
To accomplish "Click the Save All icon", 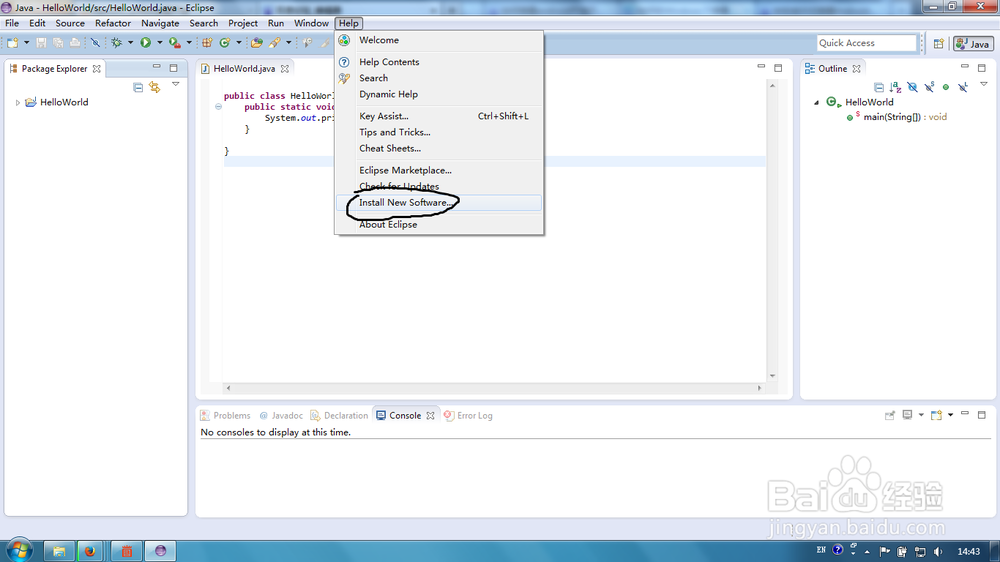I will [58, 43].
